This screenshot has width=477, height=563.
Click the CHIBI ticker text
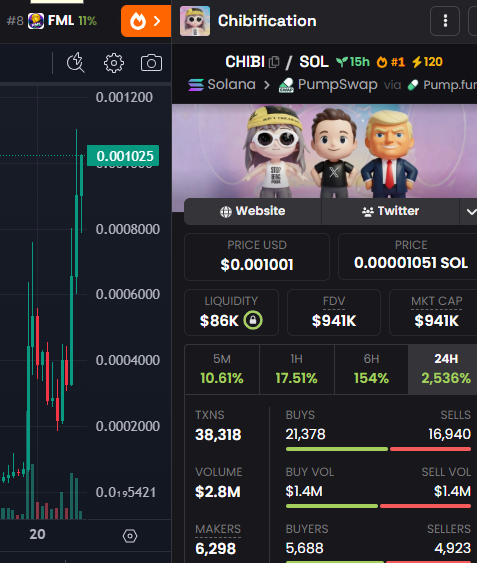[x=245, y=62]
